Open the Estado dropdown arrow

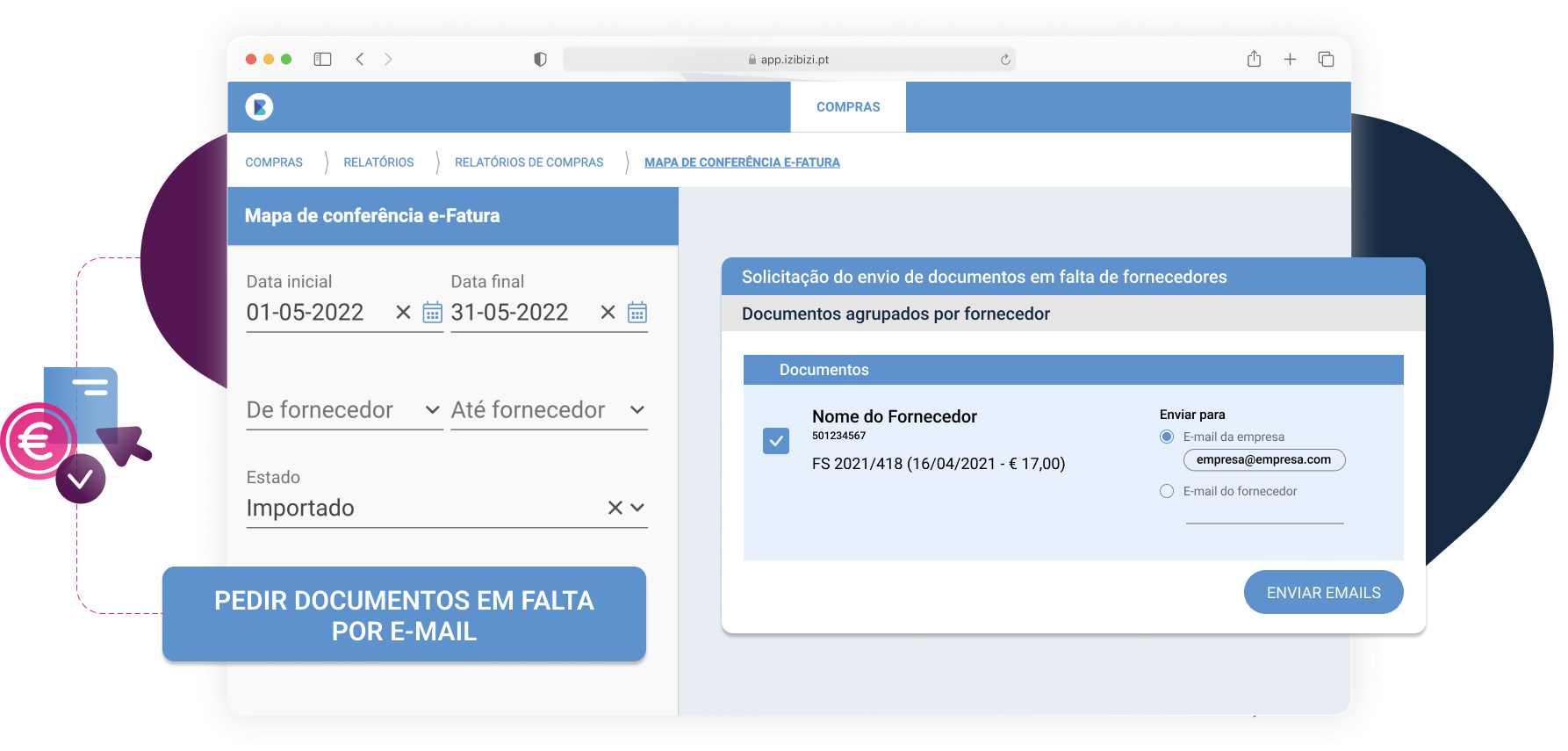(x=637, y=508)
